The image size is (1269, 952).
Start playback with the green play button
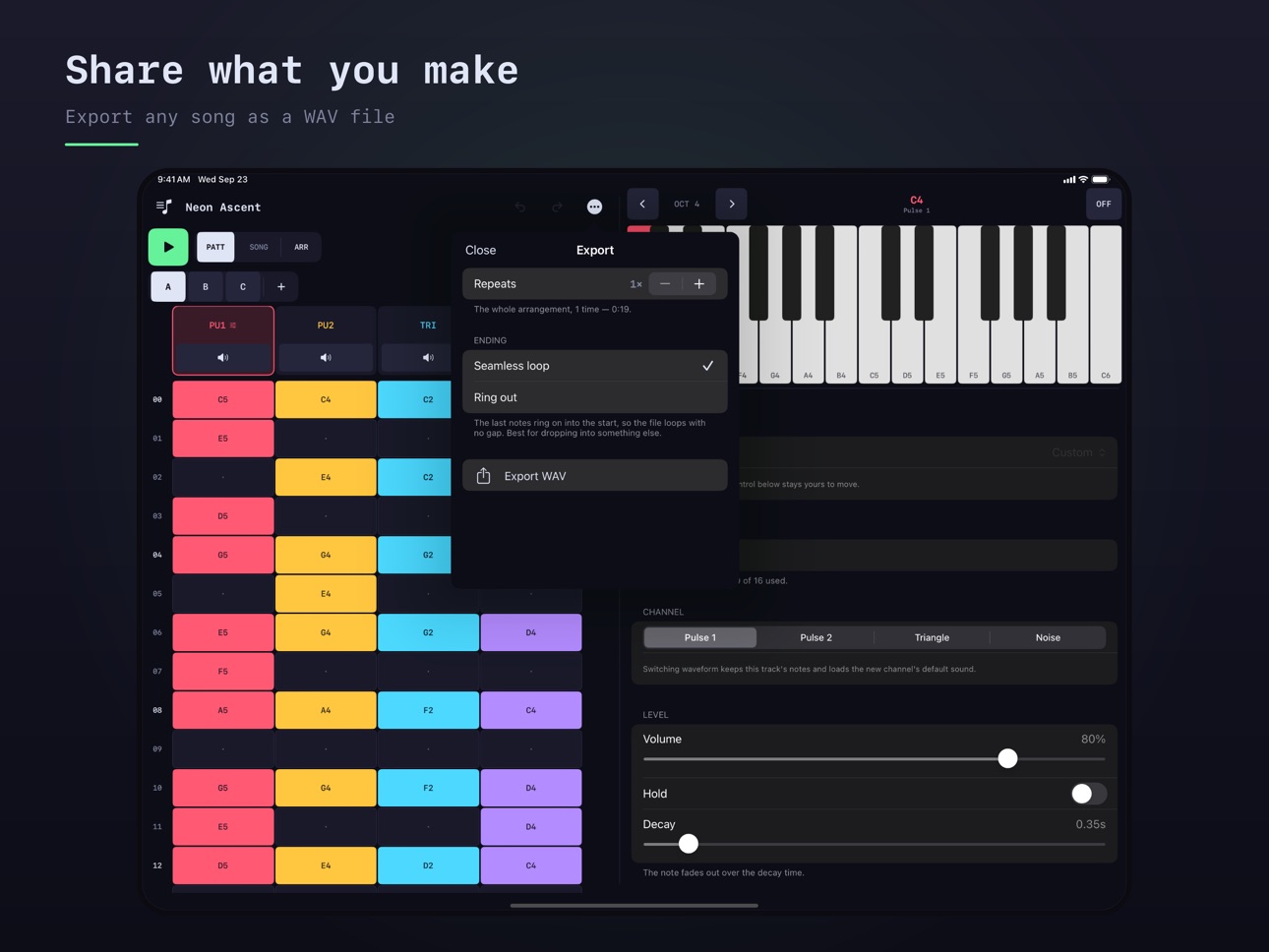coord(168,247)
